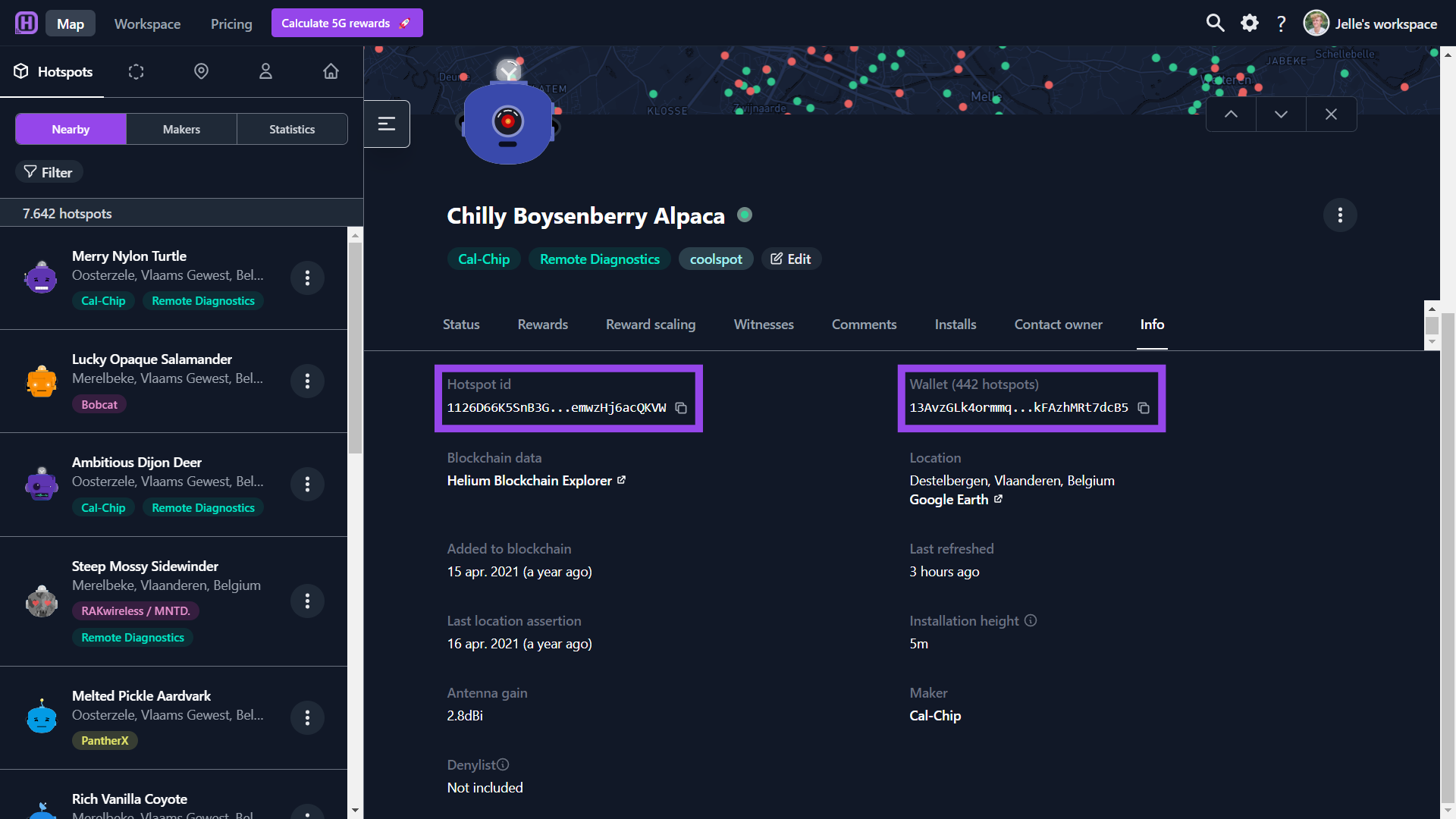
Task: Copy the Hotspot id value
Action: point(681,408)
